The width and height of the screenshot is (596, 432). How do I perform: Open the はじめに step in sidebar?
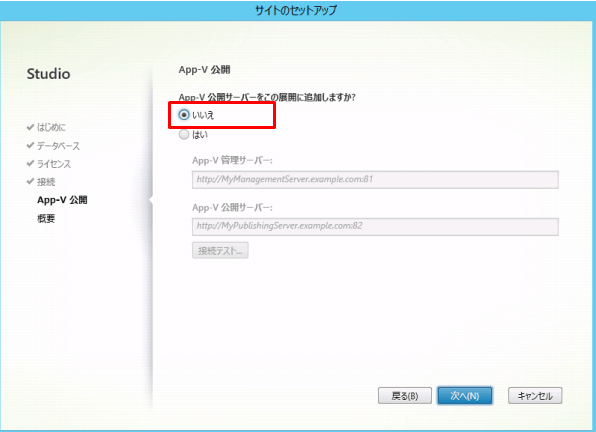pos(51,127)
